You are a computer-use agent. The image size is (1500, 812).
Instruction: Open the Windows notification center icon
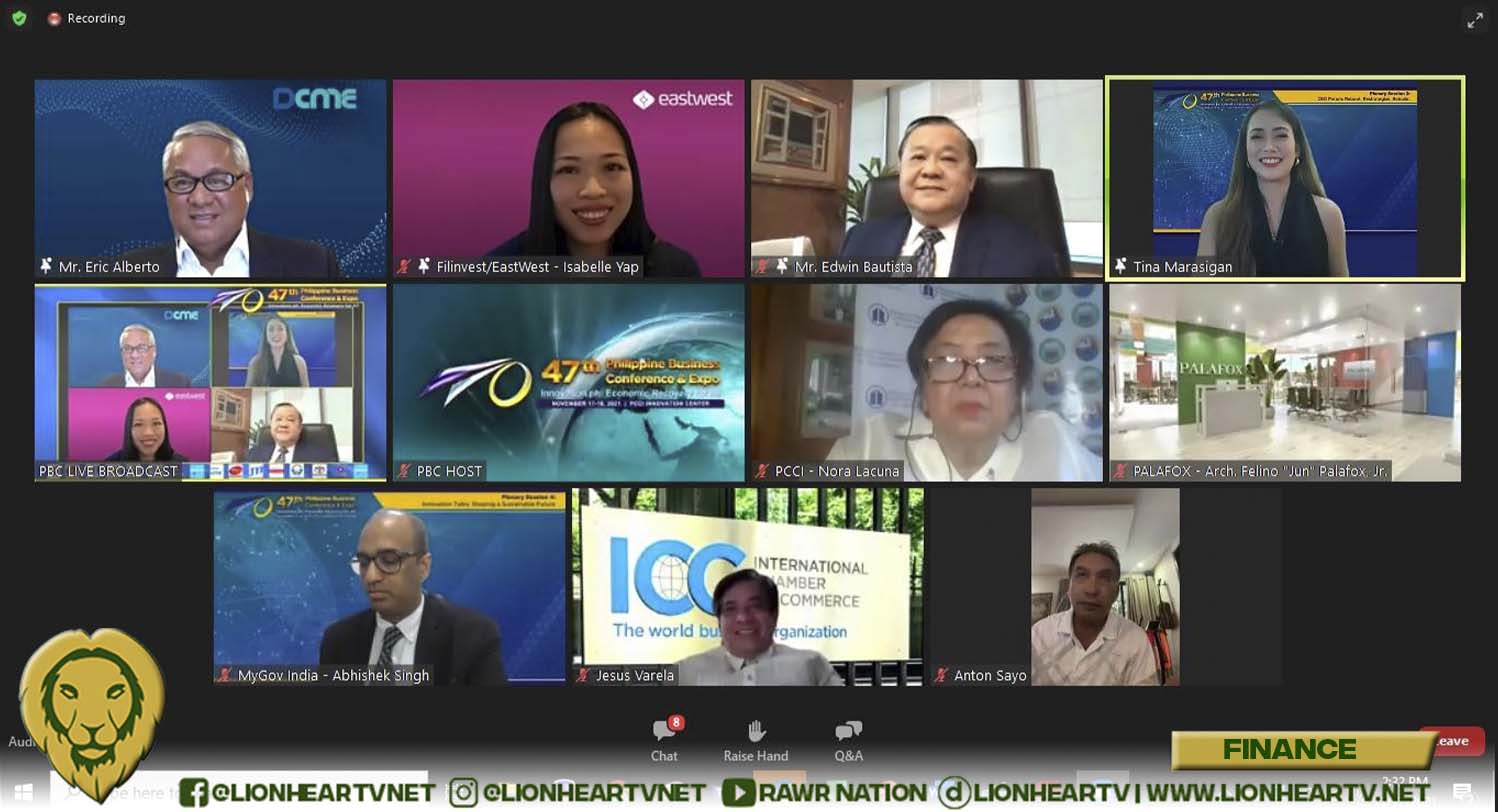[x=1463, y=793]
